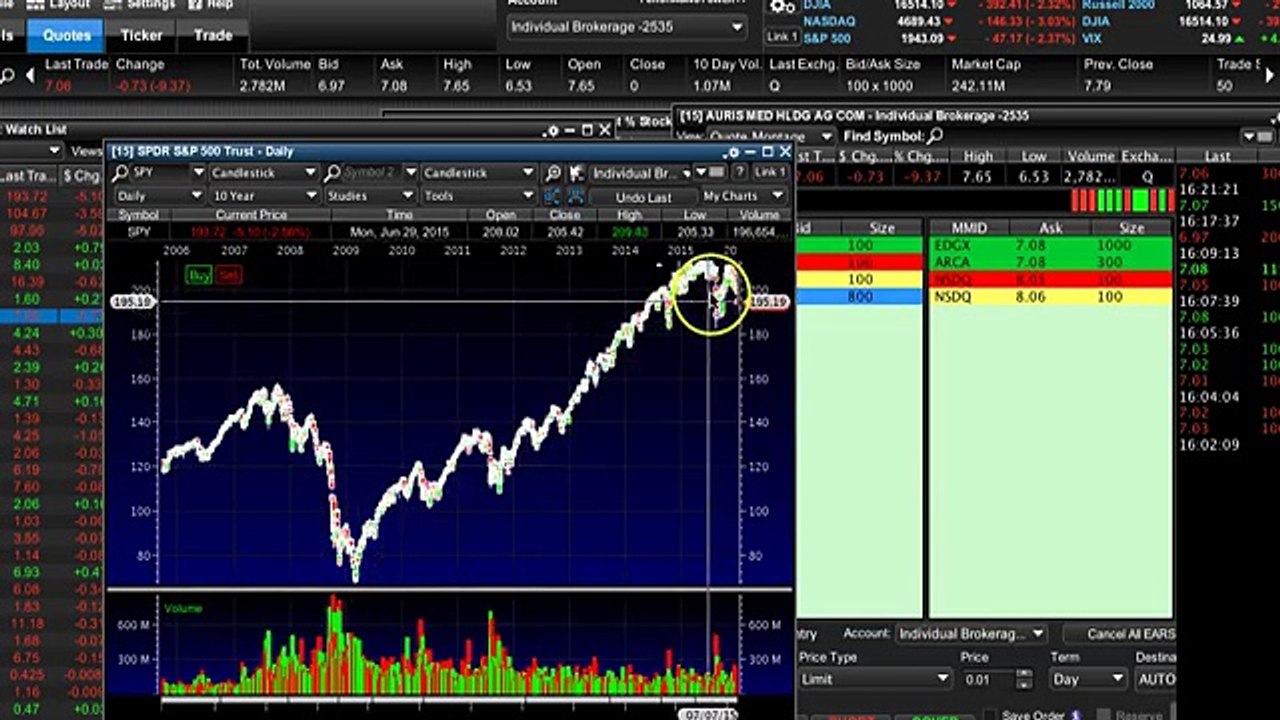
Task: Switch to the Trade tab
Action: (x=213, y=35)
